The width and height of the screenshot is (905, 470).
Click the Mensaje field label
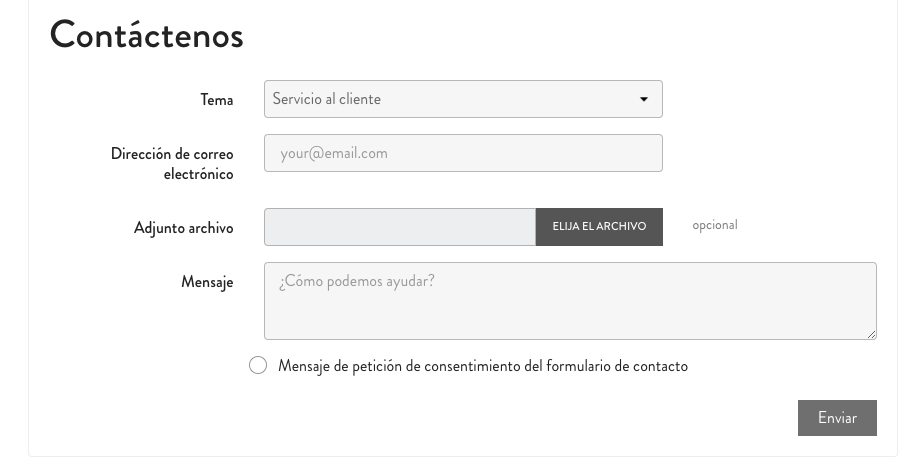pos(207,282)
